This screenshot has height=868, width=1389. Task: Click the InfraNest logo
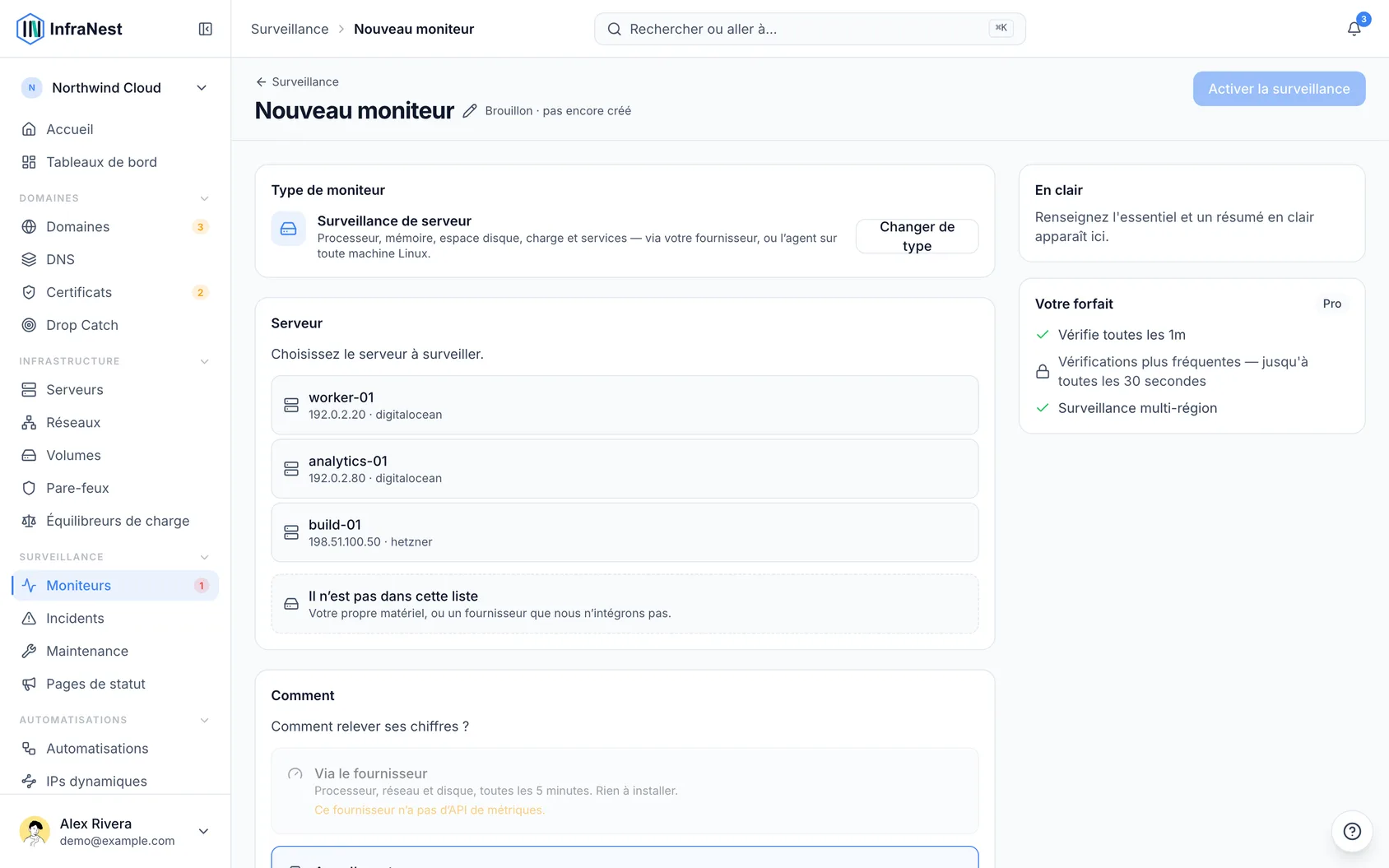pyautogui.click(x=69, y=29)
